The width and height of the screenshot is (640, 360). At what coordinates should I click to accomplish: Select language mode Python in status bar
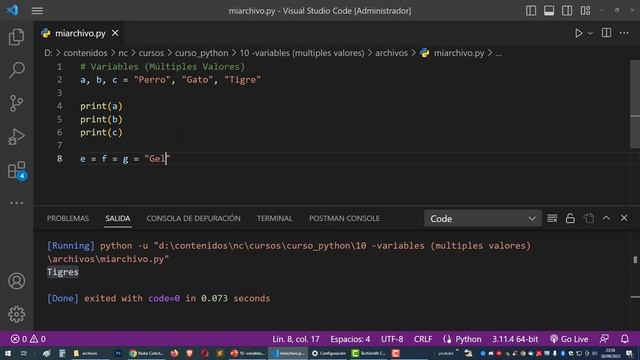click(468, 339)
